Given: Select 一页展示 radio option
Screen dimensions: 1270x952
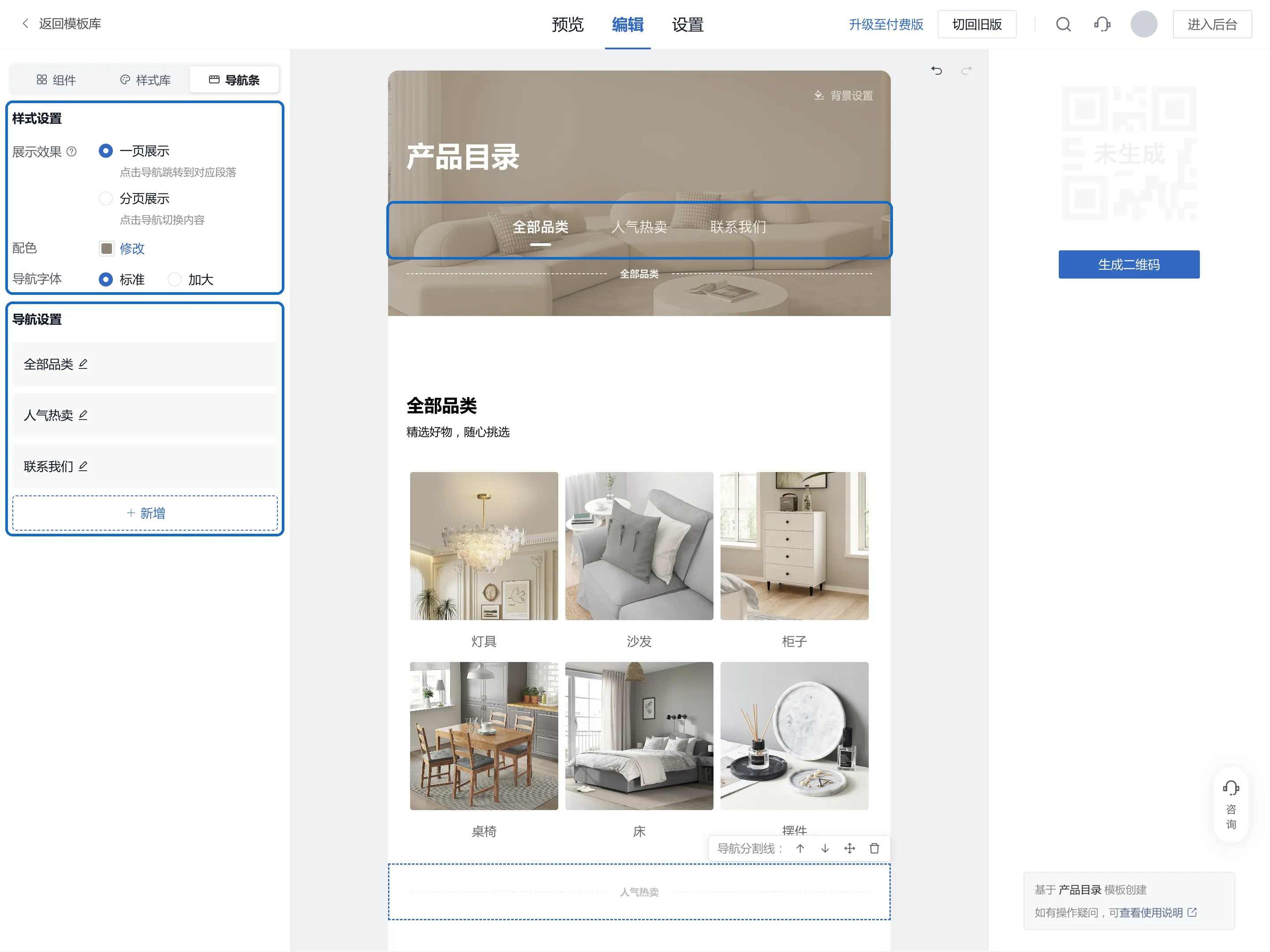Looking at the screenshot, I should pyautogui.click(x=106, y=151).
